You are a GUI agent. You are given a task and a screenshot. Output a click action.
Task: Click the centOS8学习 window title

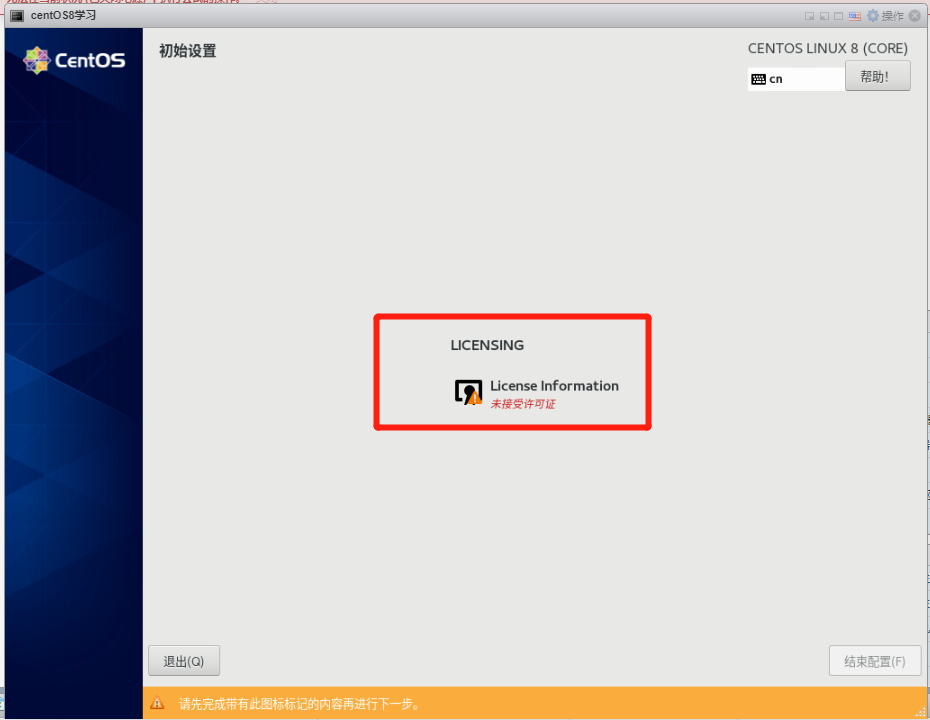[63, 15]
